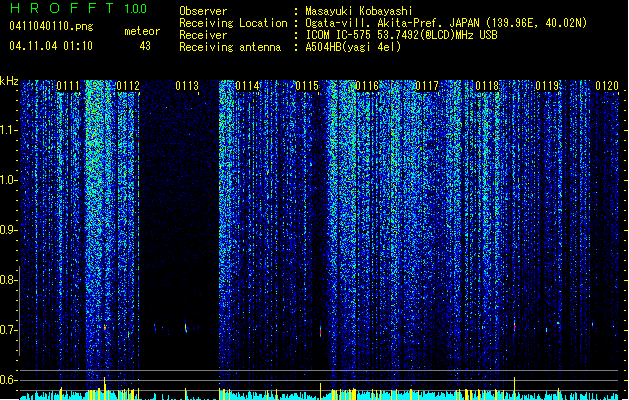This screenshot has height=400, width=629.
Task: Click the Observer label
Action: click(x=203, y=11)
